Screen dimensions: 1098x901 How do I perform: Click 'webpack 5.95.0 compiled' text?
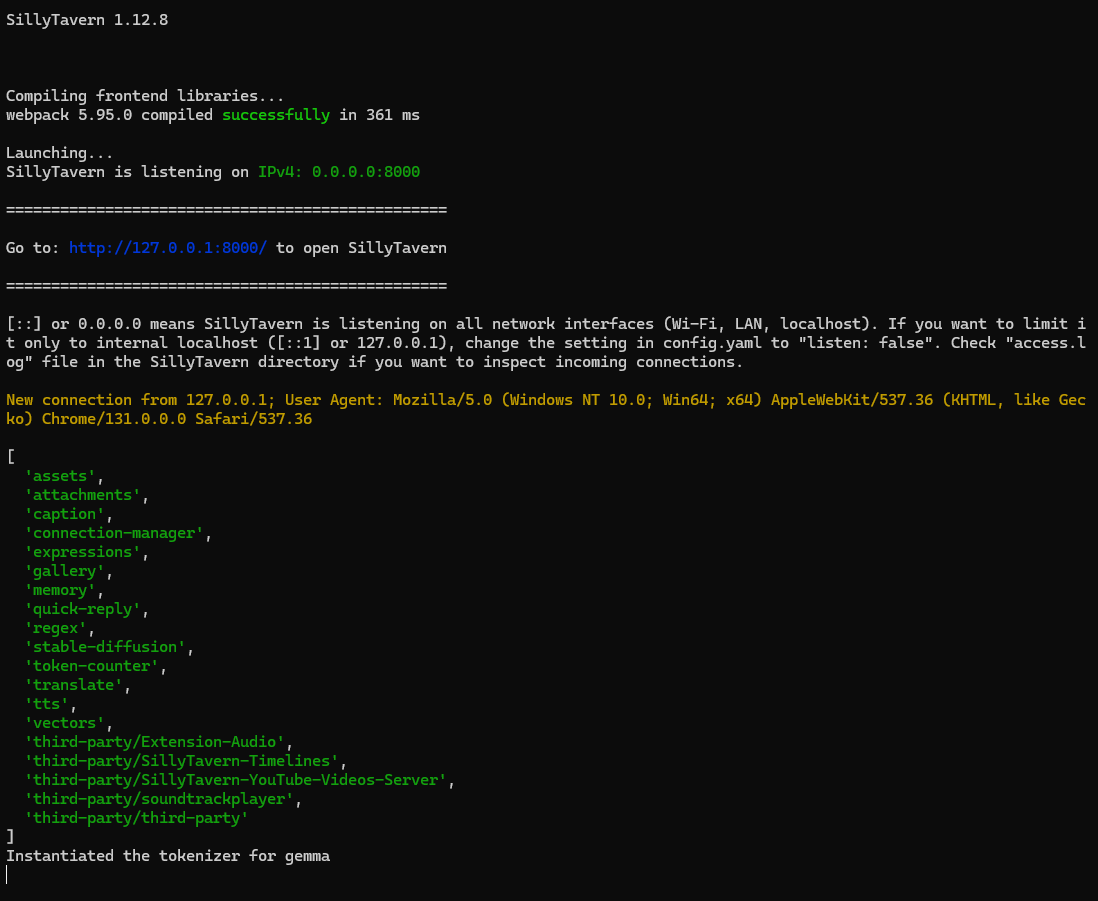[x=109, y=115]
